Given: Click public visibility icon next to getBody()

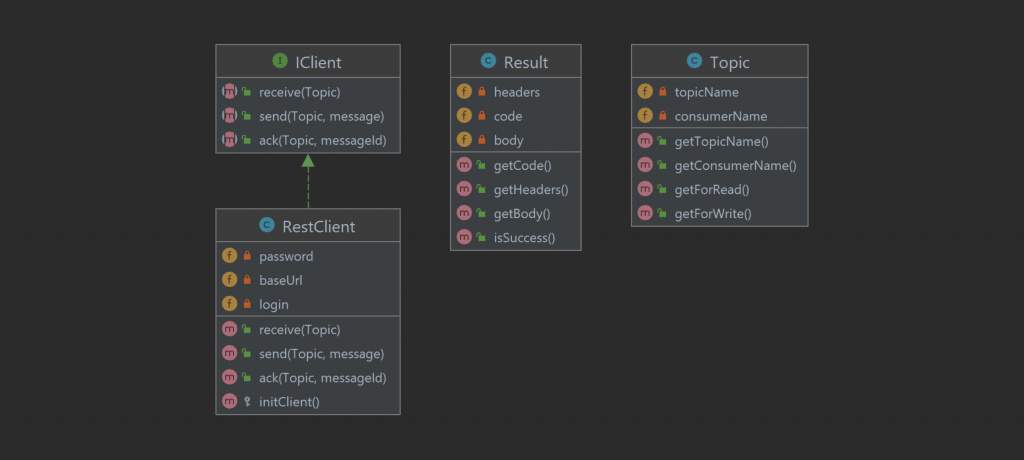Looking at the screenshot, I should pyautogui.click(x=481, y=214).
